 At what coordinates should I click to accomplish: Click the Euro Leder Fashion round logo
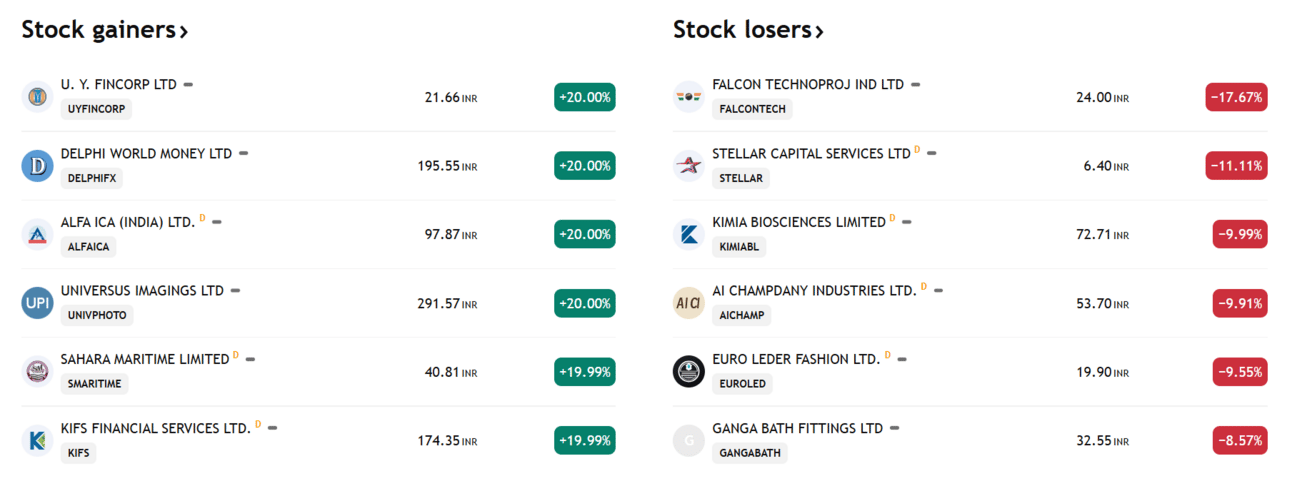[689, 372]
